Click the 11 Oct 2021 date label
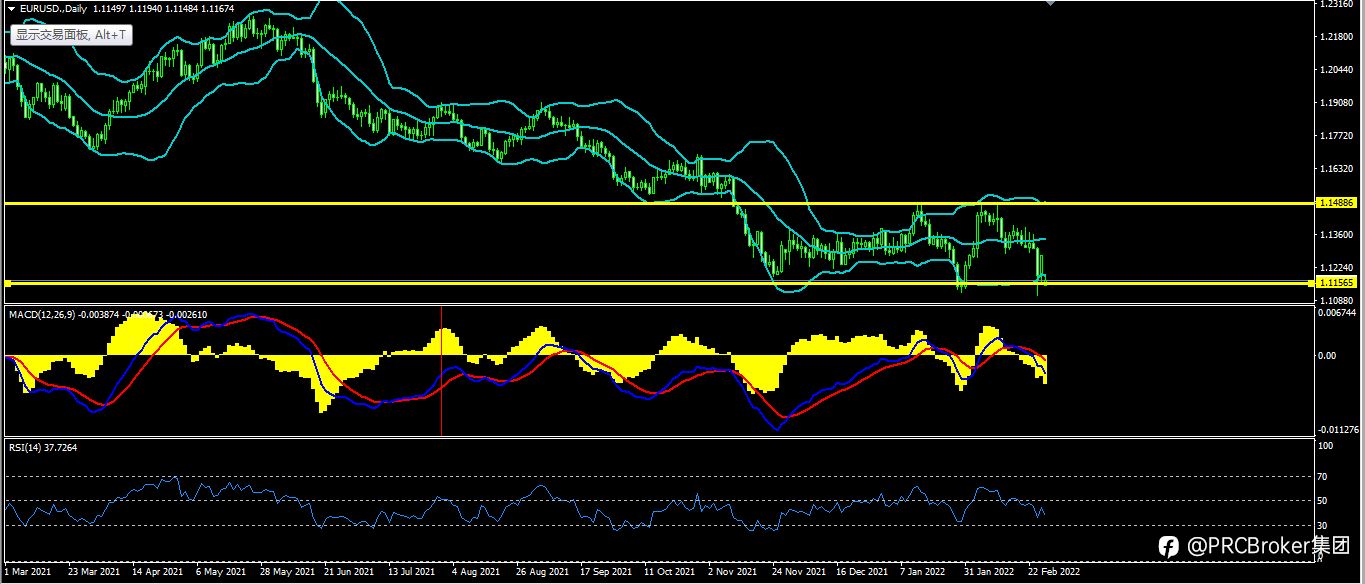The height and width of the screenshot is (584, 1365). (669, 572)
